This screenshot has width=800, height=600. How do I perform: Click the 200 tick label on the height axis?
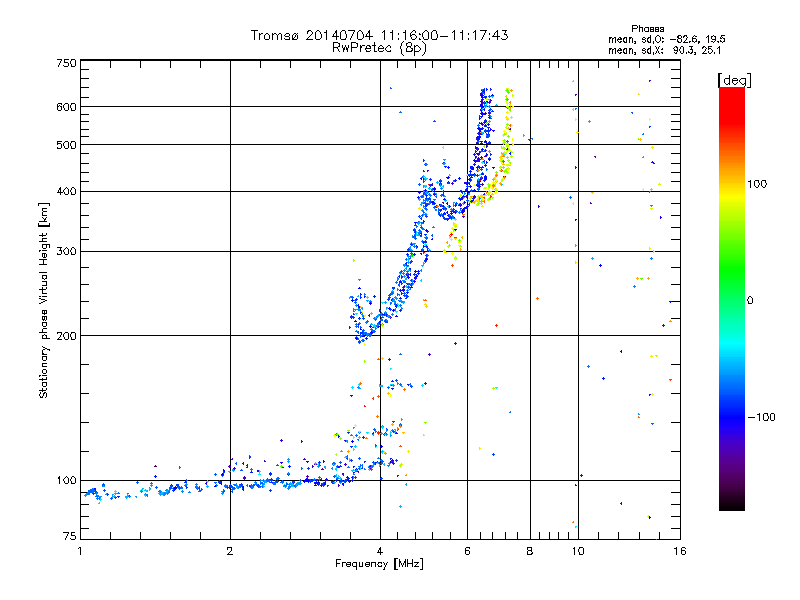[66, 336]
